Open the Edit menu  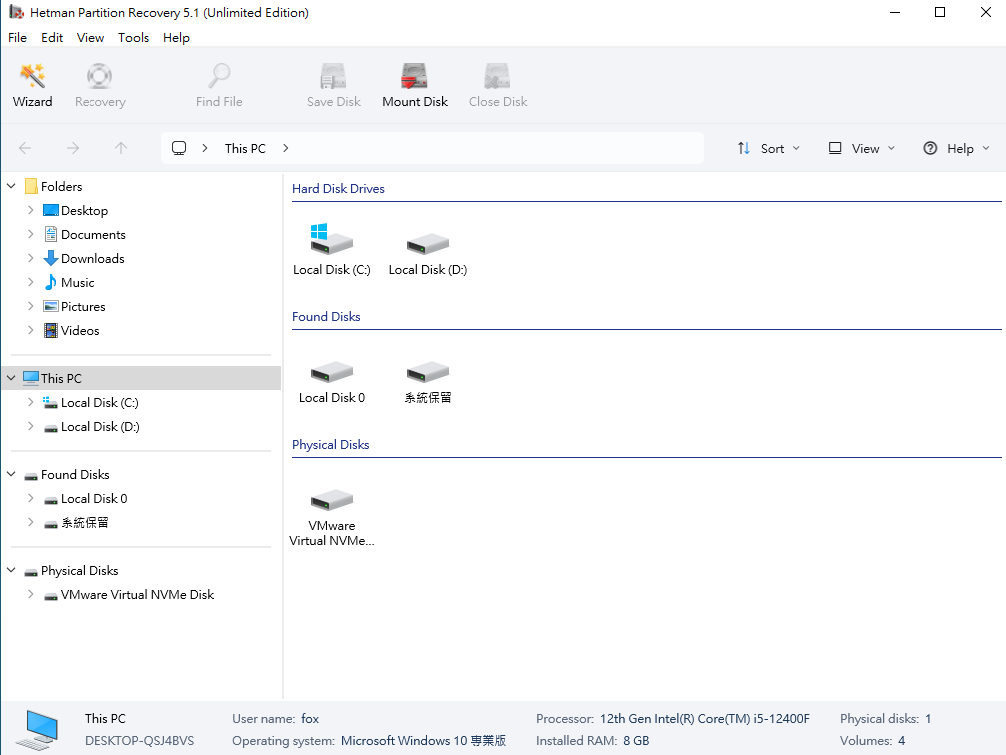click(52, 37)
